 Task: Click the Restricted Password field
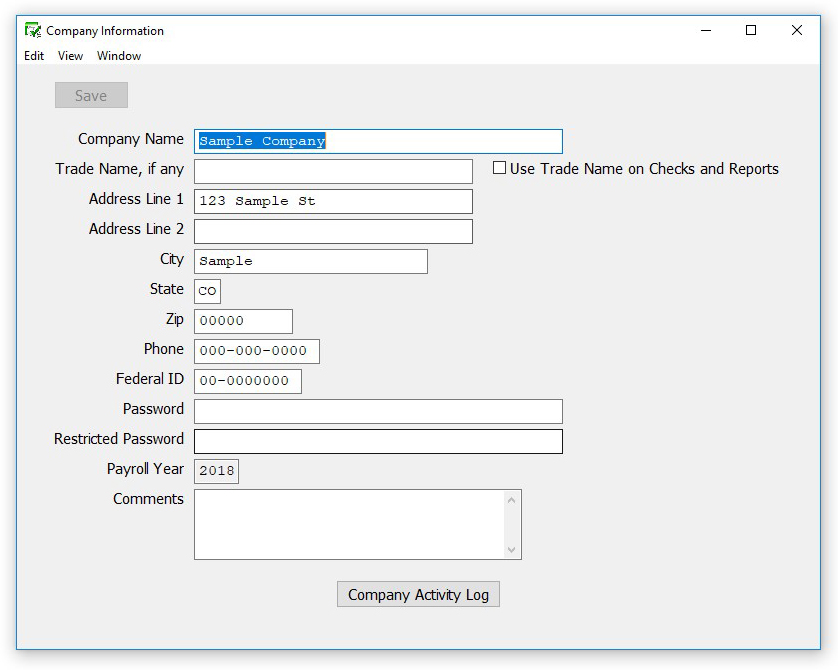coord(380,441)
